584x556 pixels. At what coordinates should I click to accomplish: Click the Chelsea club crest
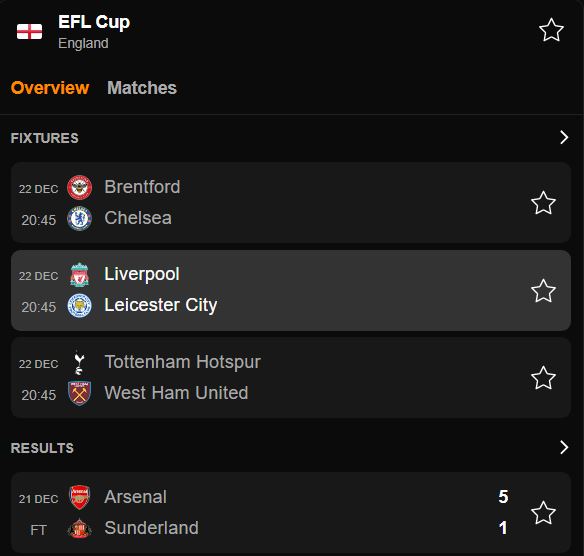pos(79,218)
